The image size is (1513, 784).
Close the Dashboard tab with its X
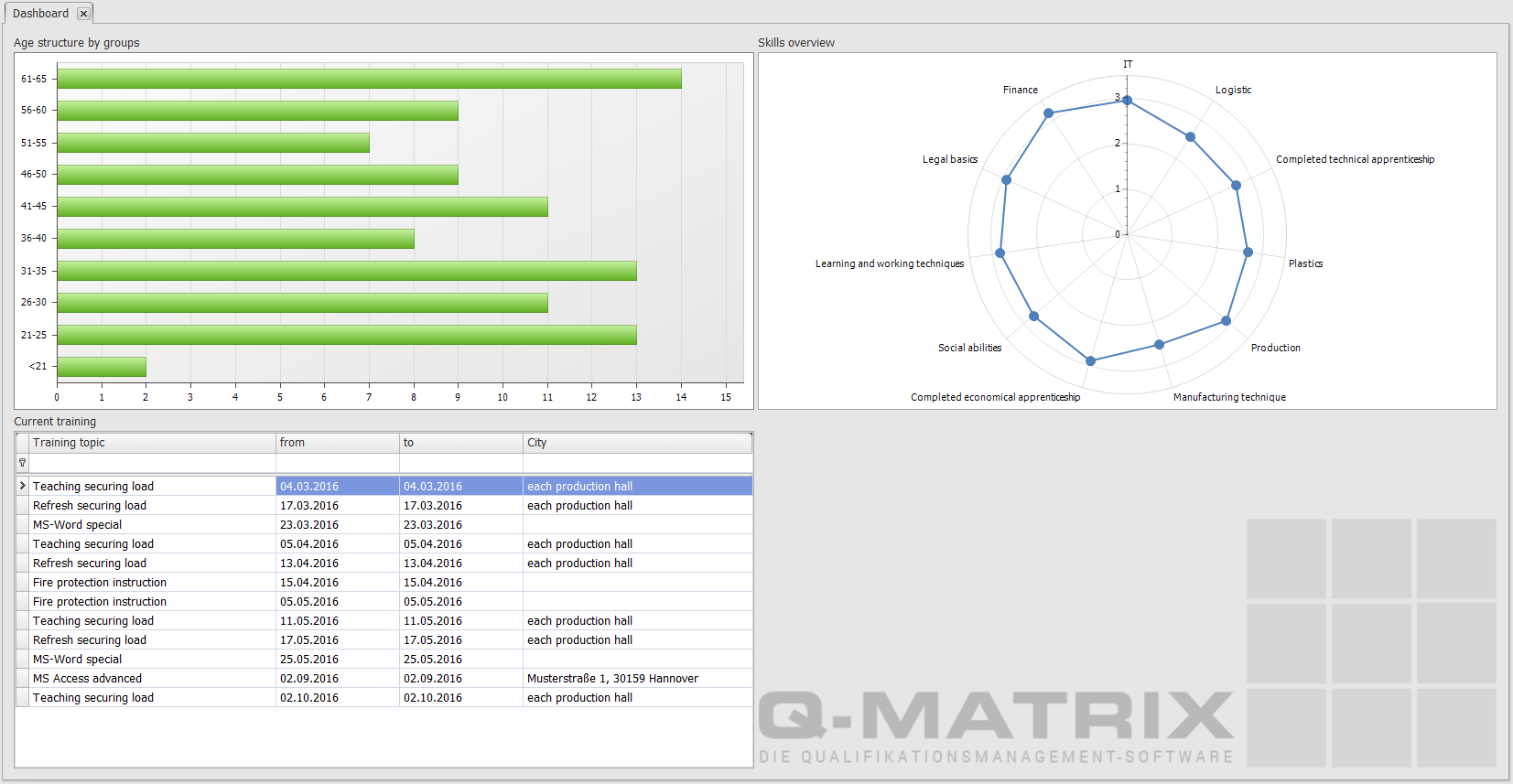coord(83,14)
